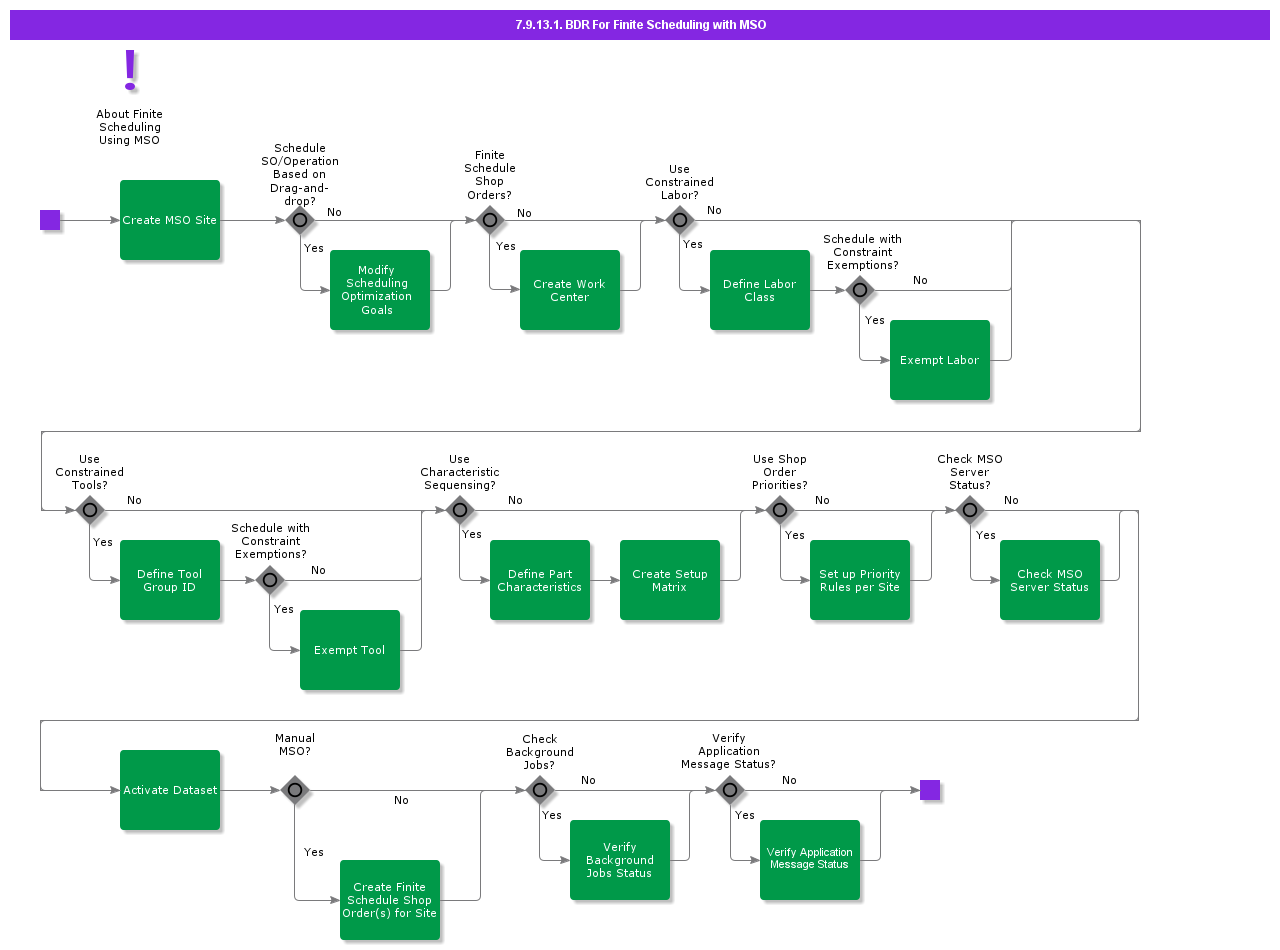This screenshot has height=950, width=1280.
Task: Click the 'Use Constrained Labor?' label text
Action: coord(680,182)
